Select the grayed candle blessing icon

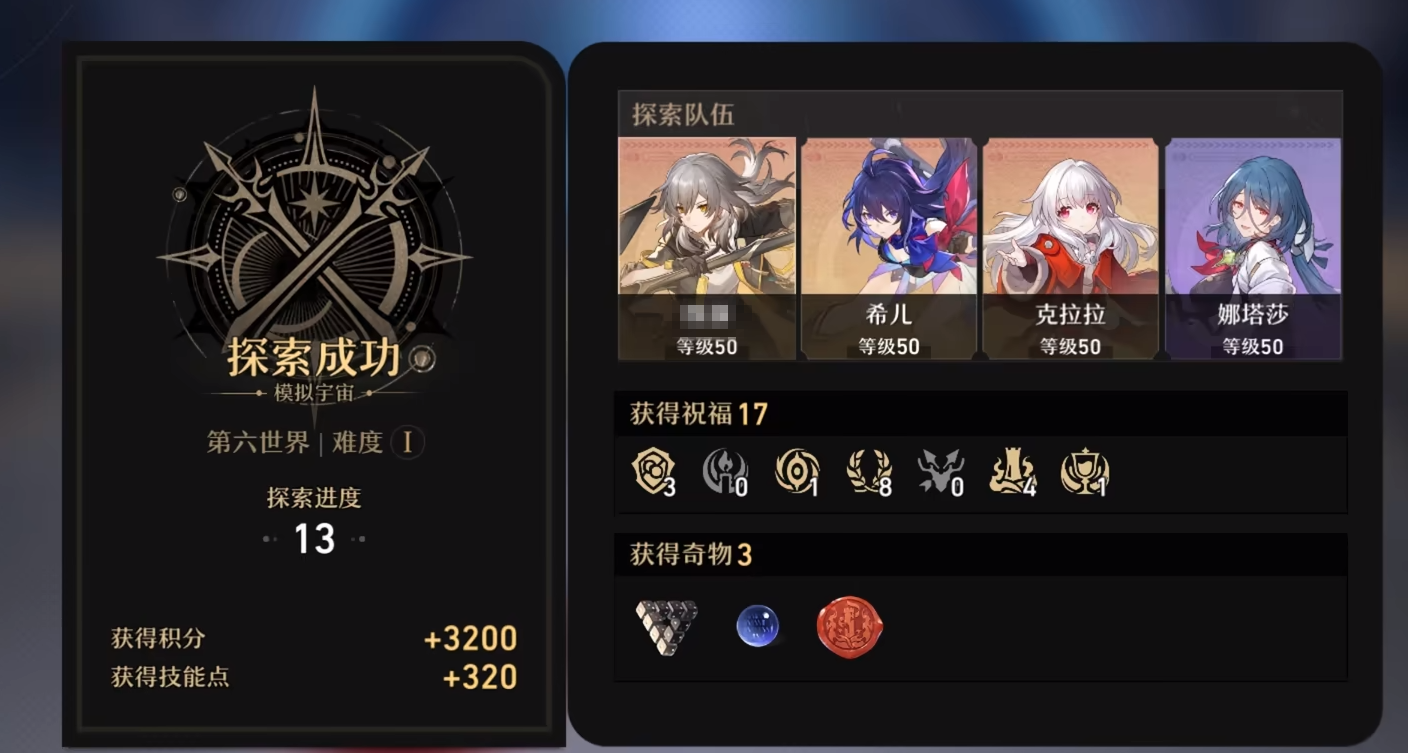[x=724, y=471]
